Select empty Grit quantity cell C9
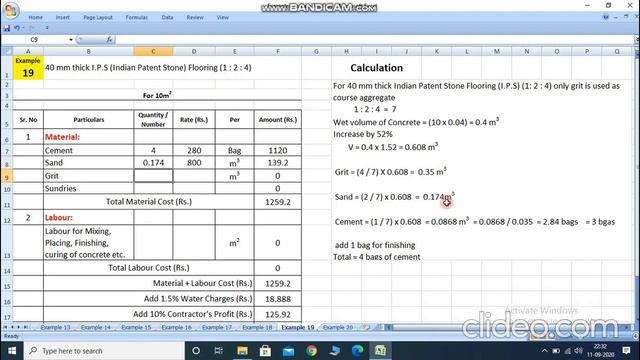The height and width of the screenshot is (360, 640). tap(153, 176)
